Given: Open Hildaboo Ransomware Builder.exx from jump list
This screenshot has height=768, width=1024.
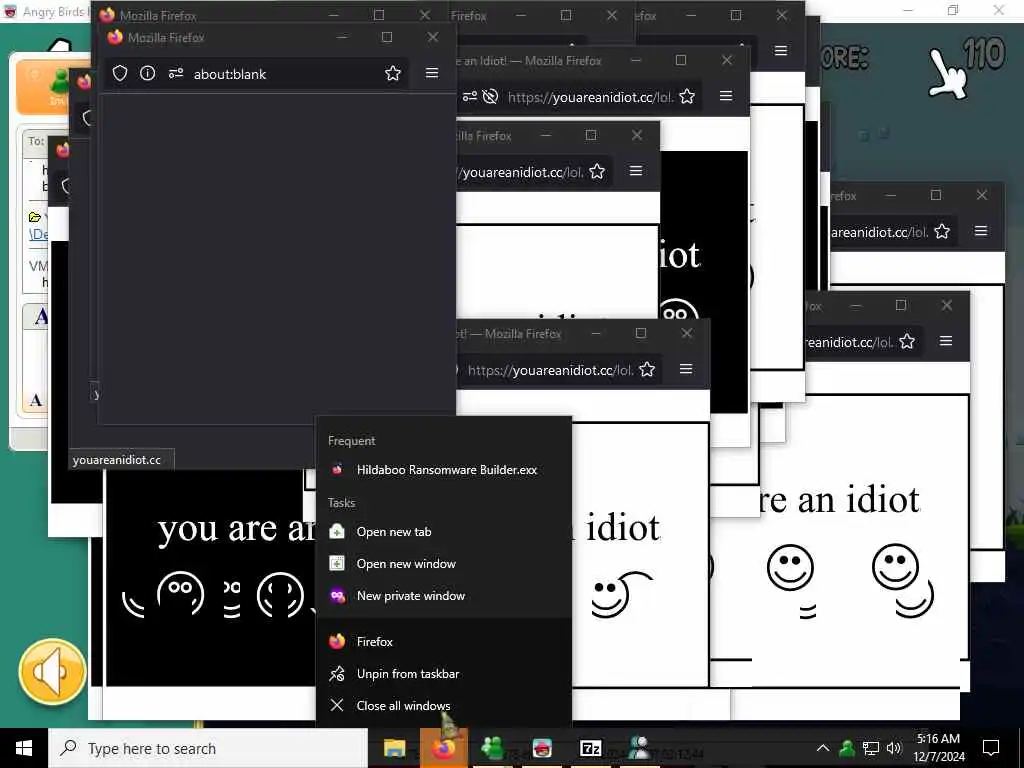Looking at the screenshot, I should 443,470.
